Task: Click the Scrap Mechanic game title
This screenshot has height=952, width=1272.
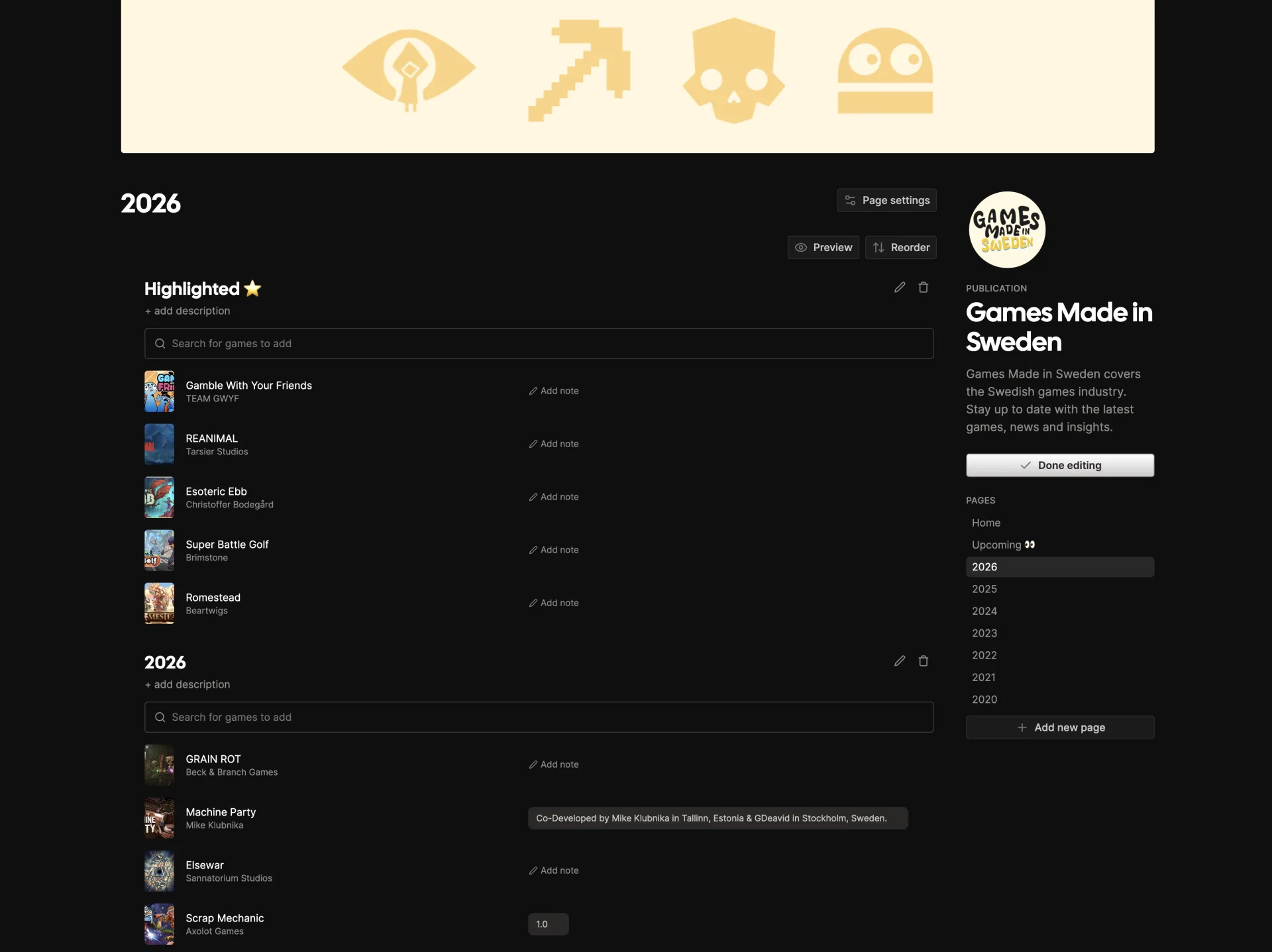Action: tap(225, 918)
